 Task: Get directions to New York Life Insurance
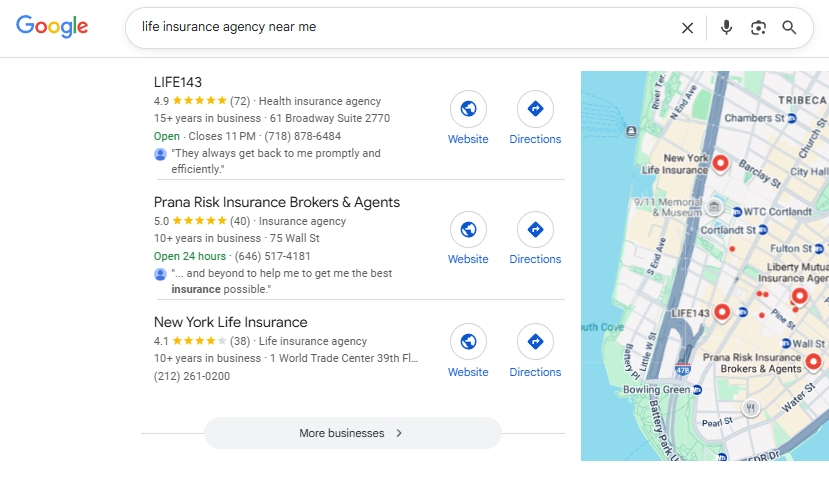pos(535,342)
